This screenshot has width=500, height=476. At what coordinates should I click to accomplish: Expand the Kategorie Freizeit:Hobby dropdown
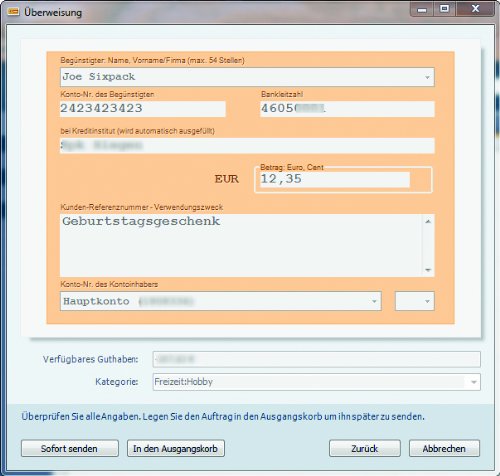click(x=473, y=382)
